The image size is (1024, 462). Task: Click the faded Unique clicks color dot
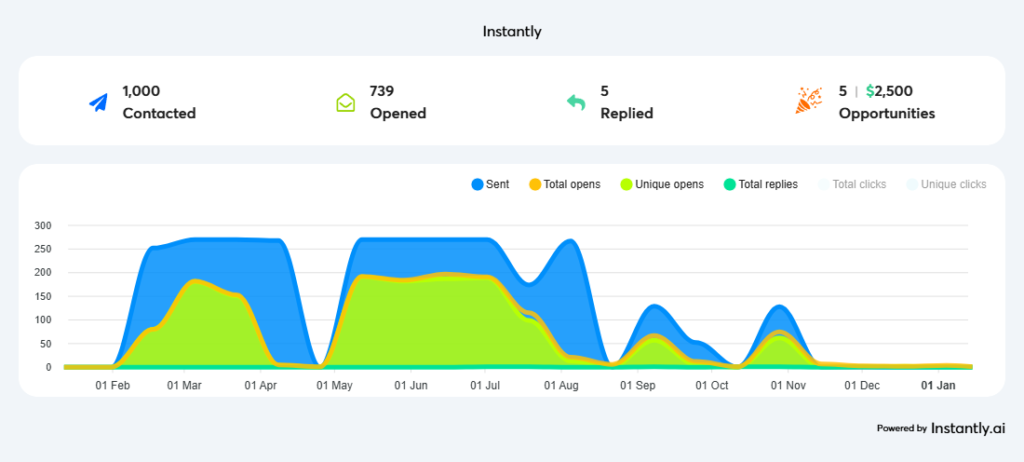pos(912,184)
